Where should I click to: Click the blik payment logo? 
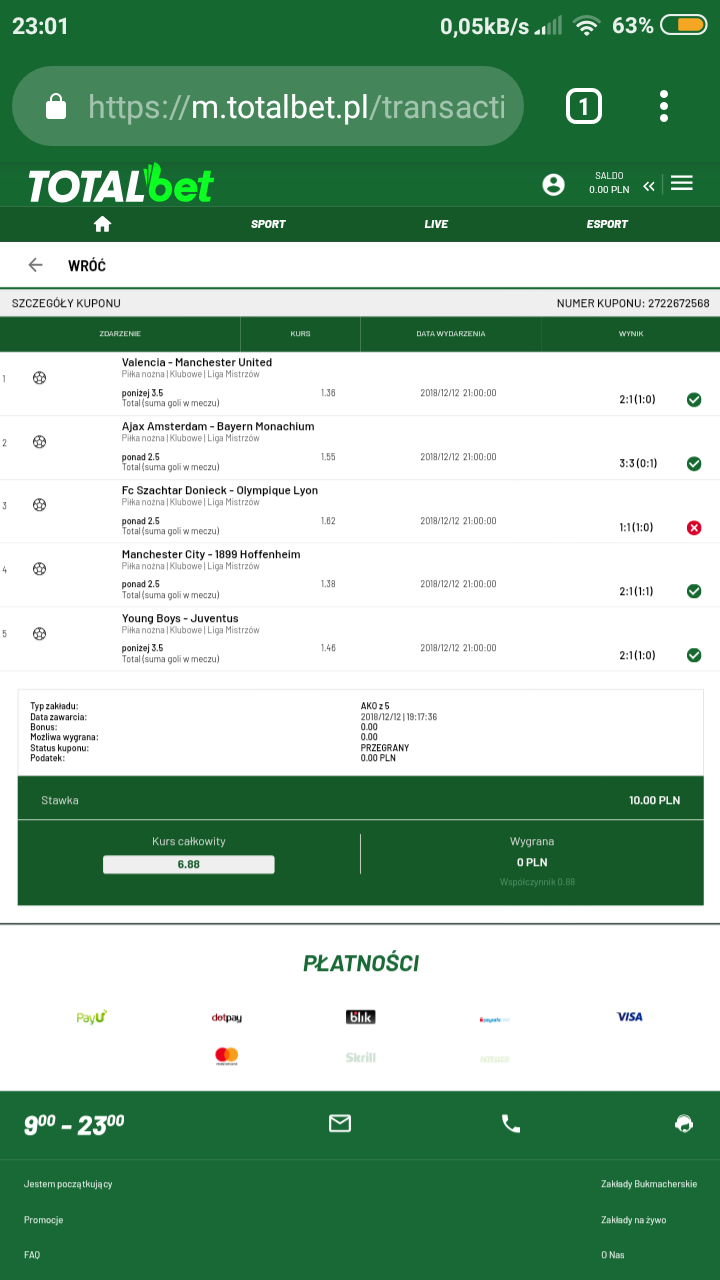point(361,1017)
